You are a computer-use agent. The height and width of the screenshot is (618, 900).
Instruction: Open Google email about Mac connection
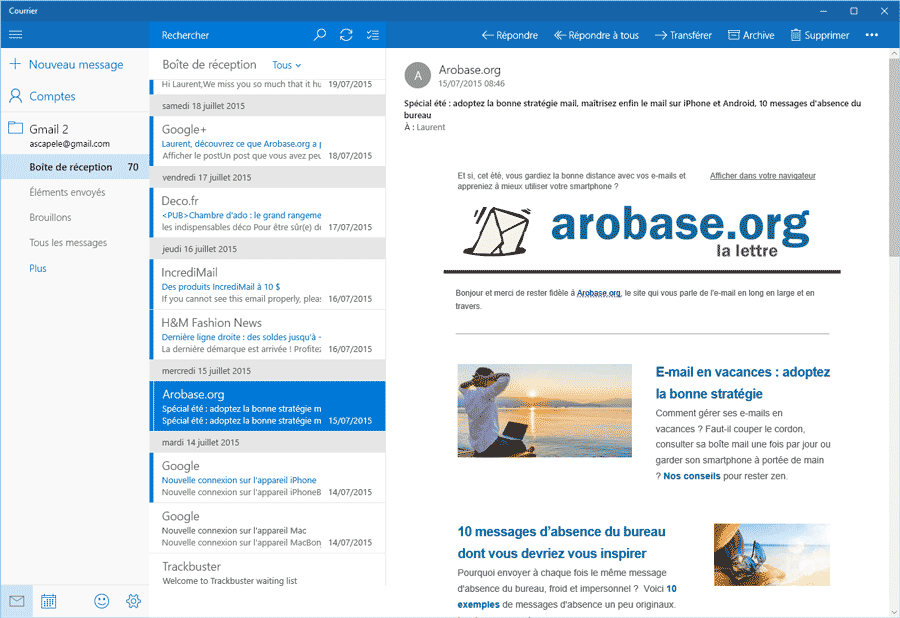[267, 528]
